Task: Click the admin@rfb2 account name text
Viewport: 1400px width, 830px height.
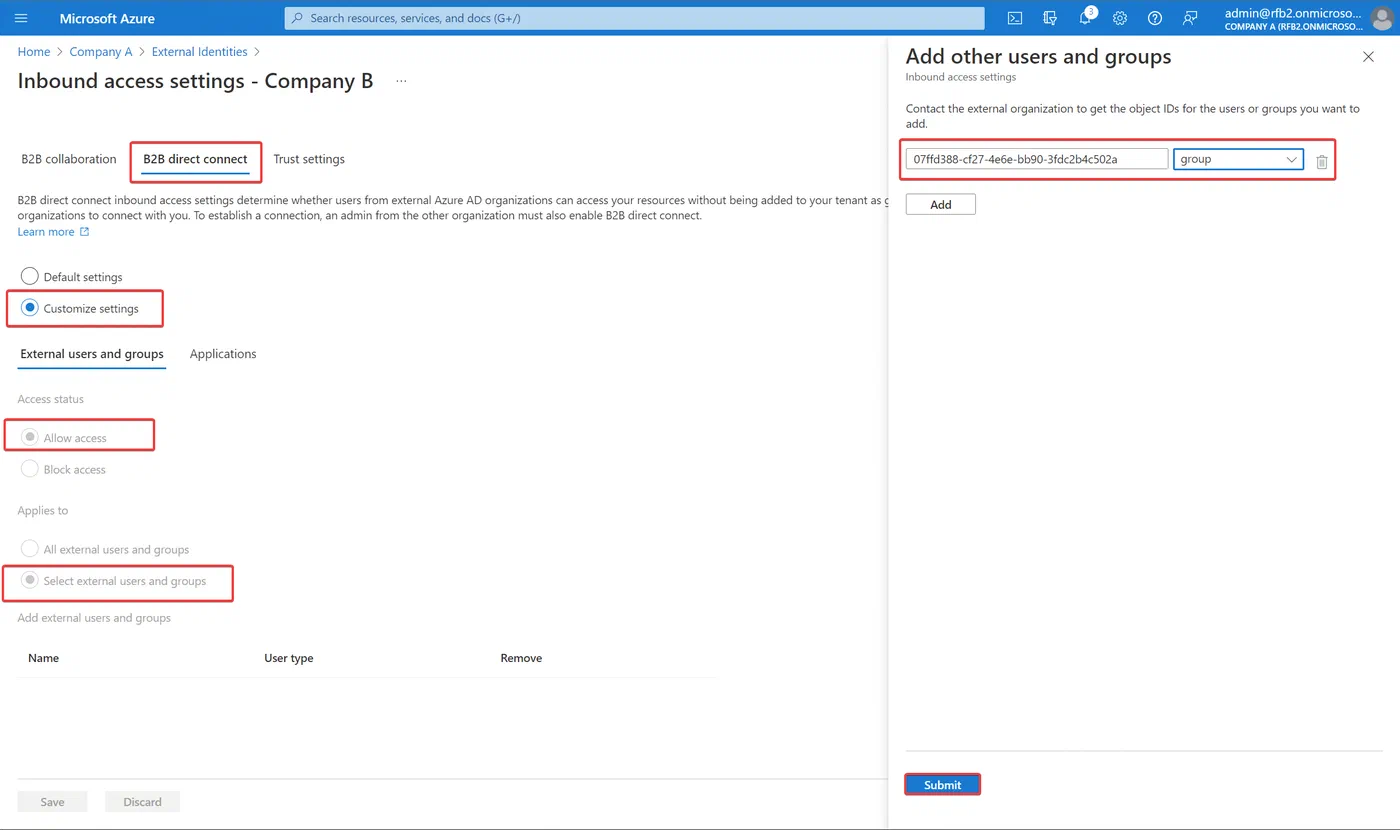Action: click(1291, 13)
